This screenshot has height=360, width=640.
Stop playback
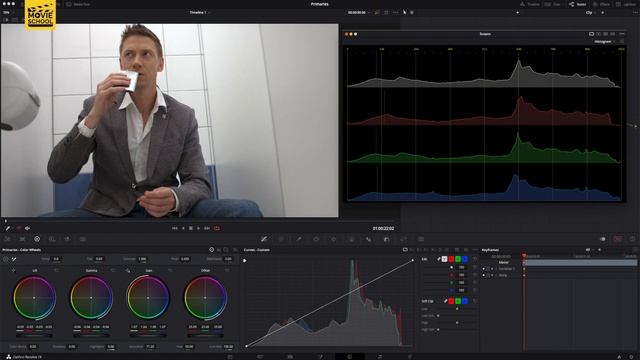pyautogui.click(x=191, y=228)
